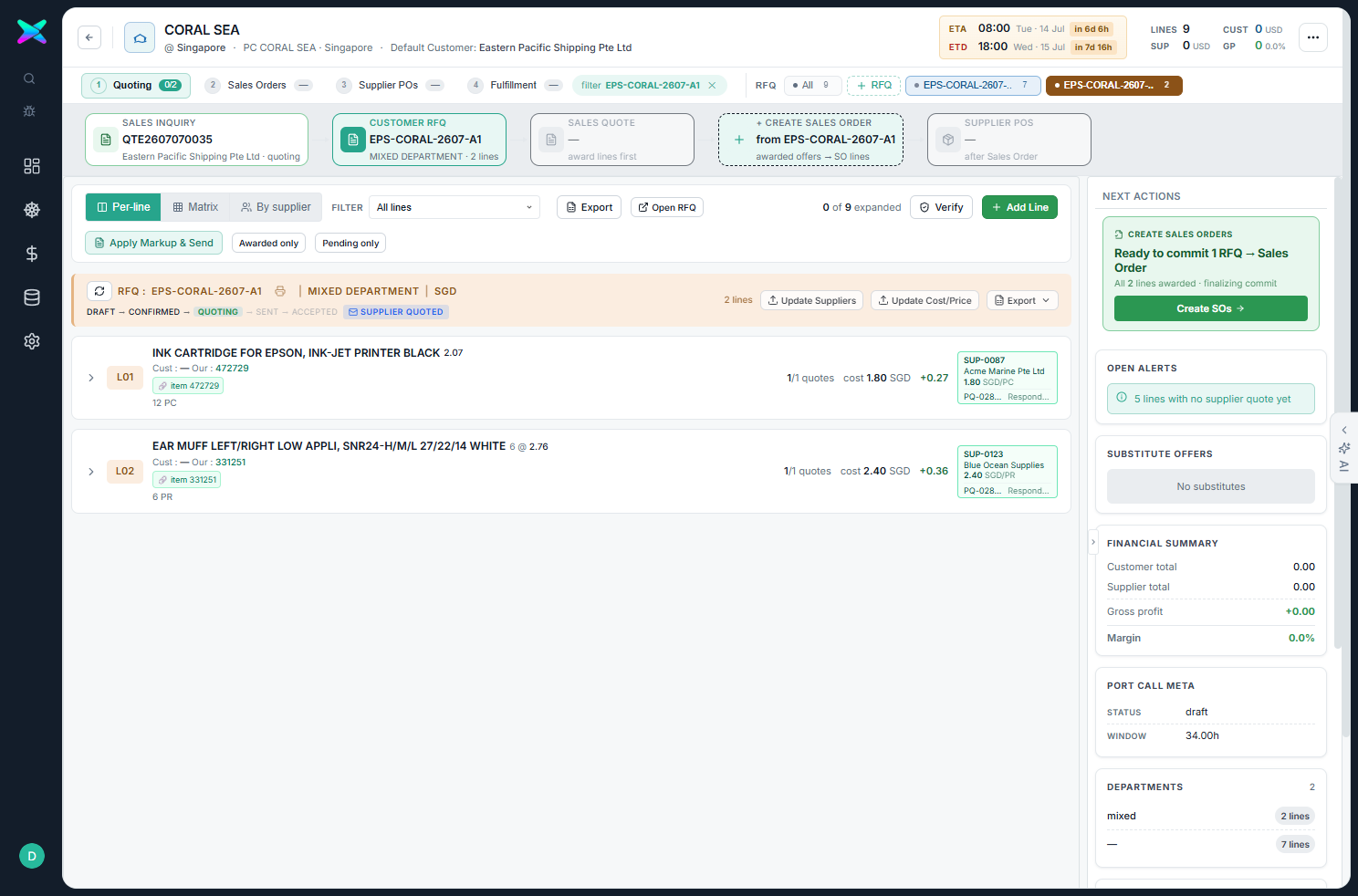Open the dollar sign finance icon
1358x896 pixels.
coord(32,254)
